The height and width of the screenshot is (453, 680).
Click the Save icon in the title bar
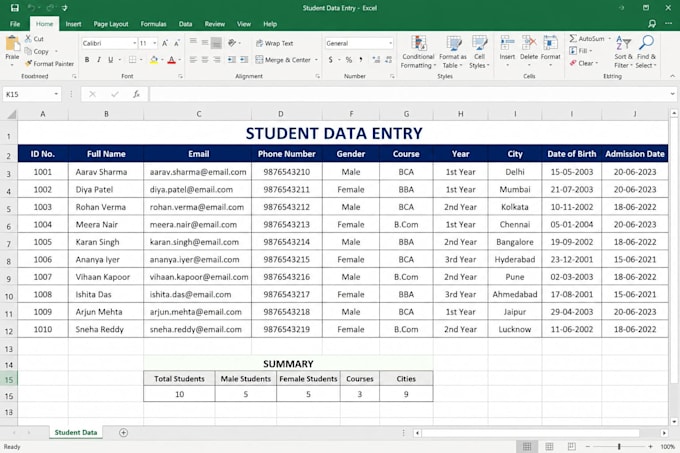tap(15, 8)
